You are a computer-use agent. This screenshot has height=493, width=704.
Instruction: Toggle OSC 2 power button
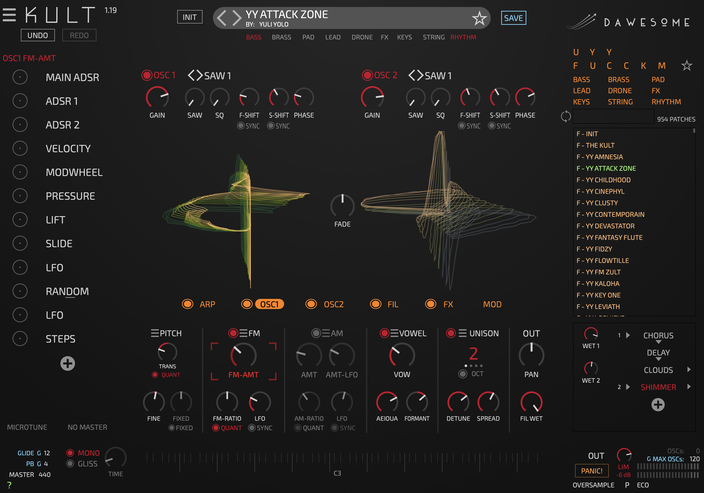367,75
